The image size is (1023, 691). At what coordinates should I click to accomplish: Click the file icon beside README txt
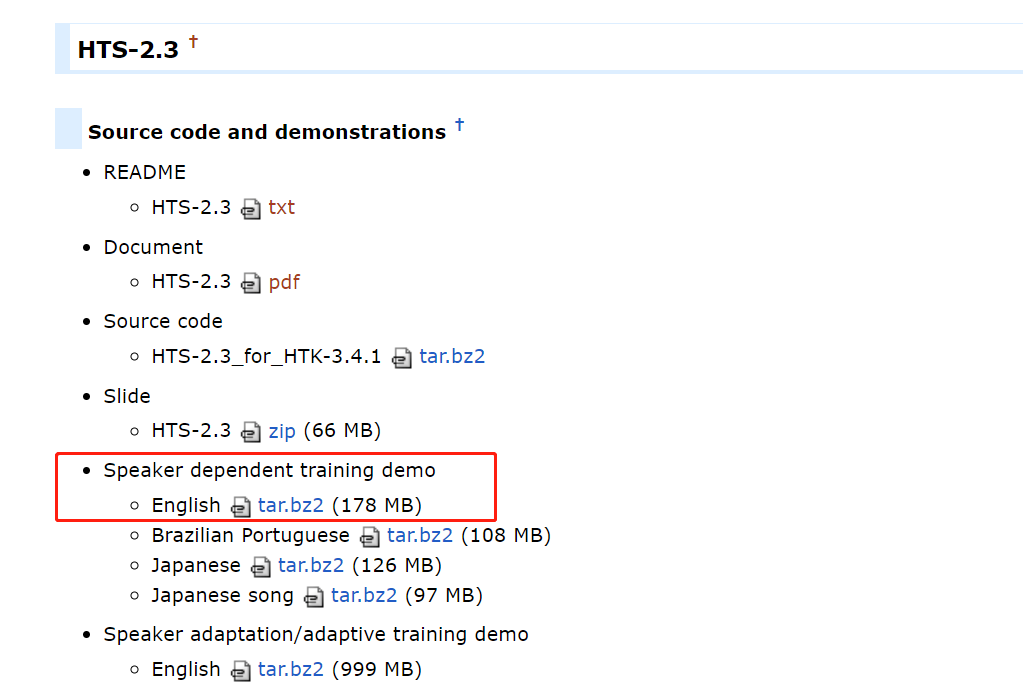click(x=250, y=209)
